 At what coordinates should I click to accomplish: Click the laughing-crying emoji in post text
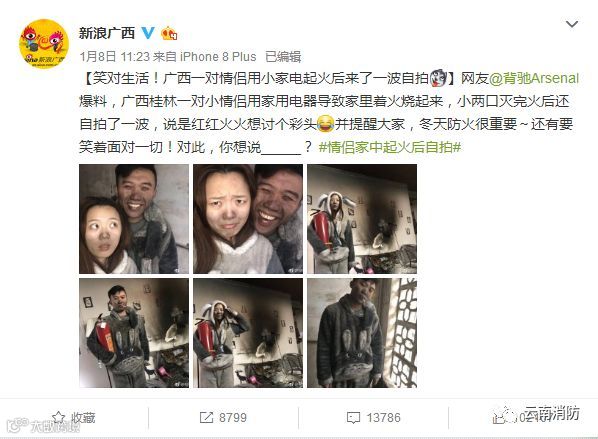click(325, 124)
